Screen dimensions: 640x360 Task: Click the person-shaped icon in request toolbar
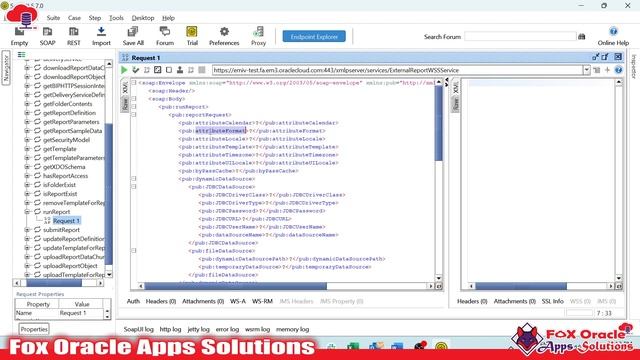(180, 70)
